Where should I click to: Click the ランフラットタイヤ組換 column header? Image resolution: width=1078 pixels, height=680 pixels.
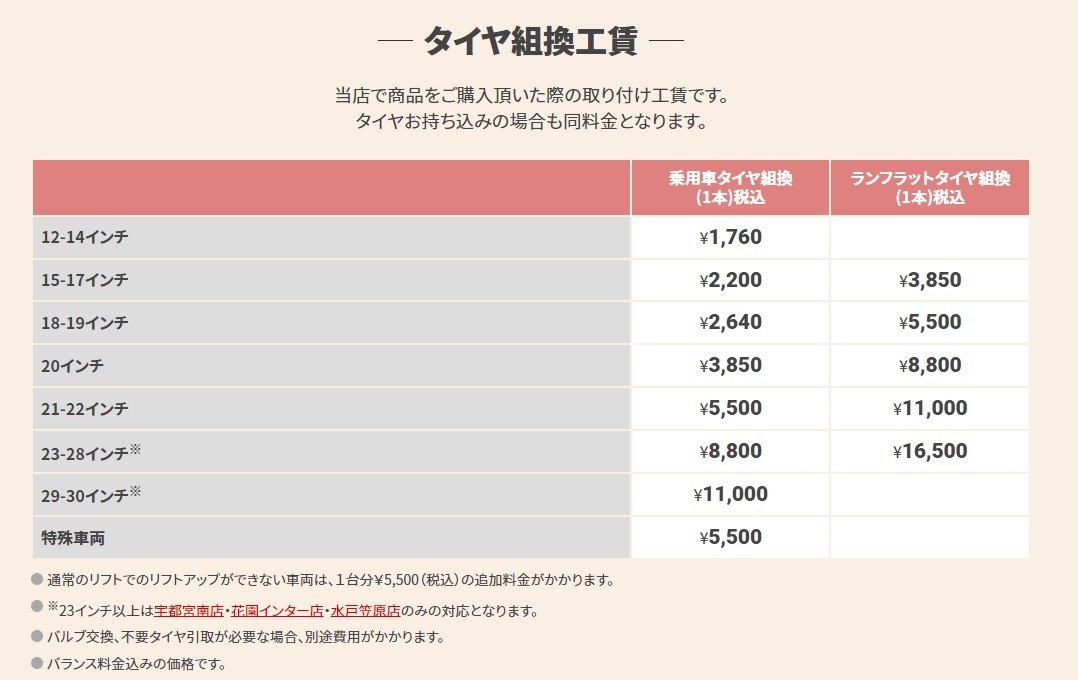click(930, 187)
